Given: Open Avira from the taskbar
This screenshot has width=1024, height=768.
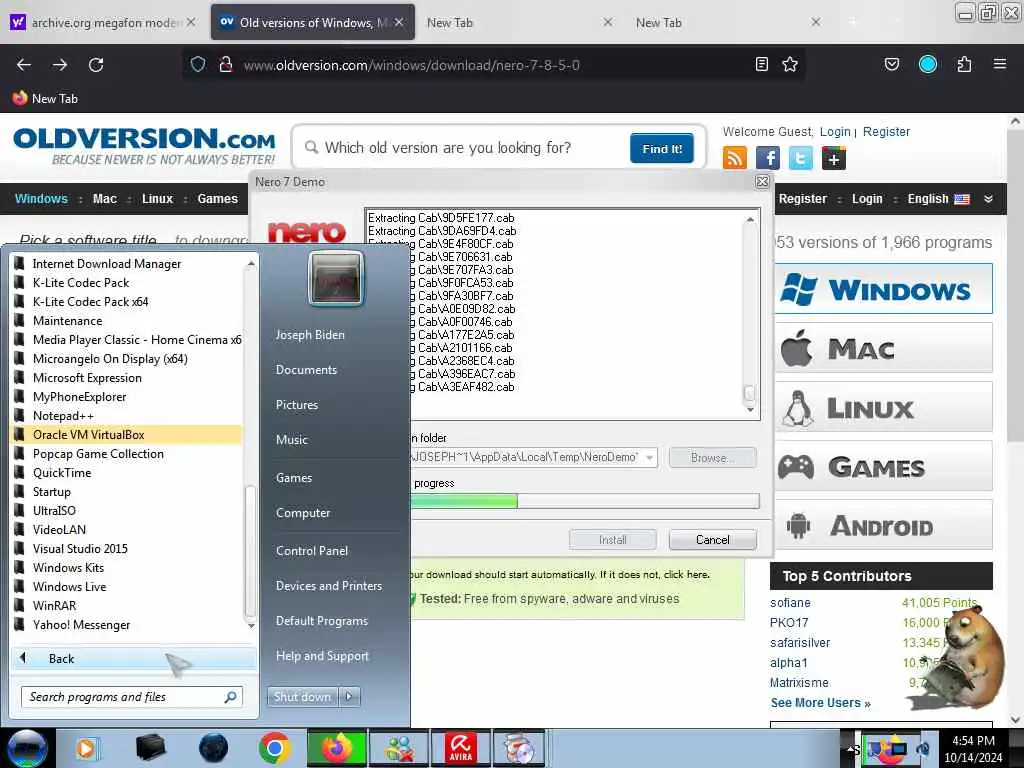Looking at the screenshot, I should (460, 748).
